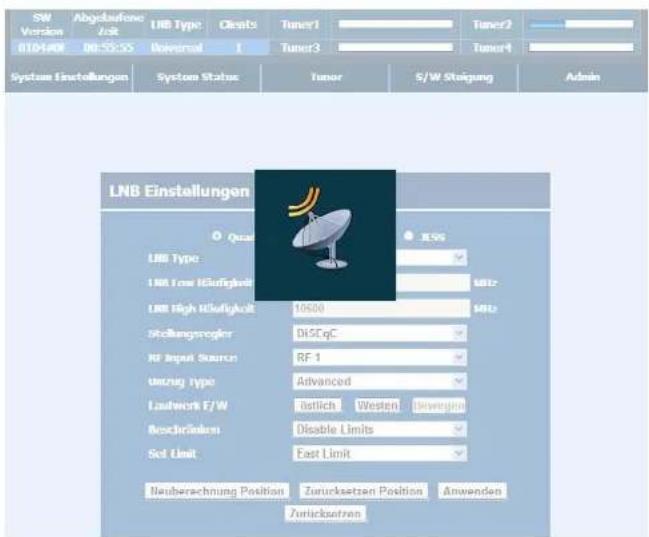The height and width of the screenshot is (537, 649).
Task: Click the Bewegen button
Action: pos(439,405)
